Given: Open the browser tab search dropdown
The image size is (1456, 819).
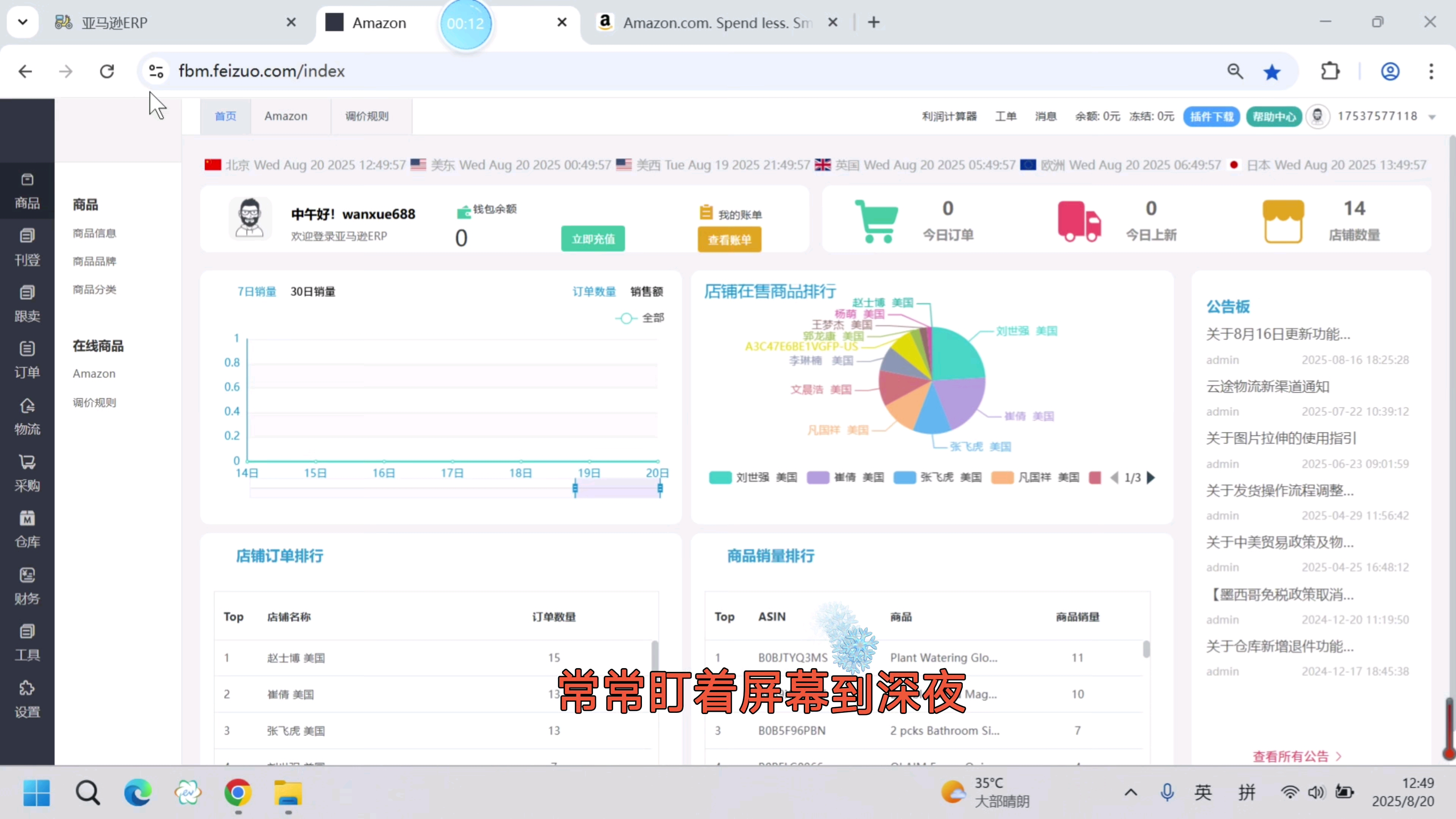Looking at the screenshot, I should coord(23,23).
